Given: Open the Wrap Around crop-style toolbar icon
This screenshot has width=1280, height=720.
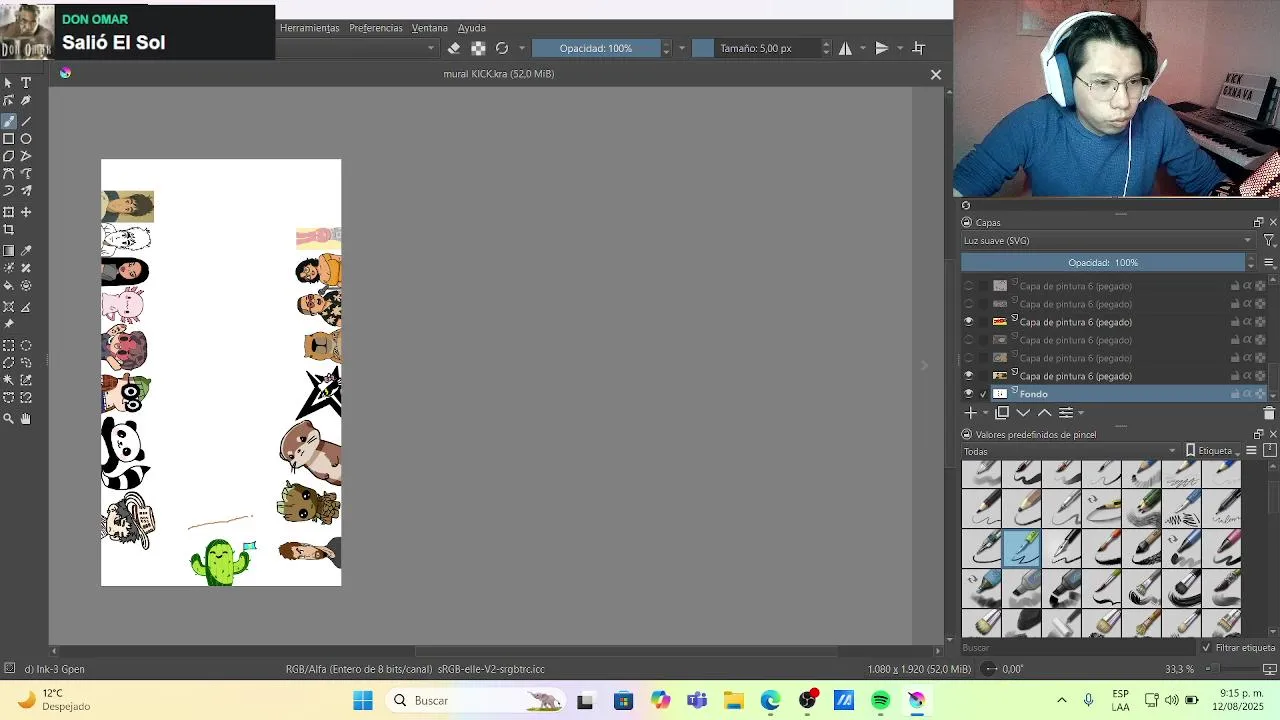Looking at the screenshot, I should 919,48.
